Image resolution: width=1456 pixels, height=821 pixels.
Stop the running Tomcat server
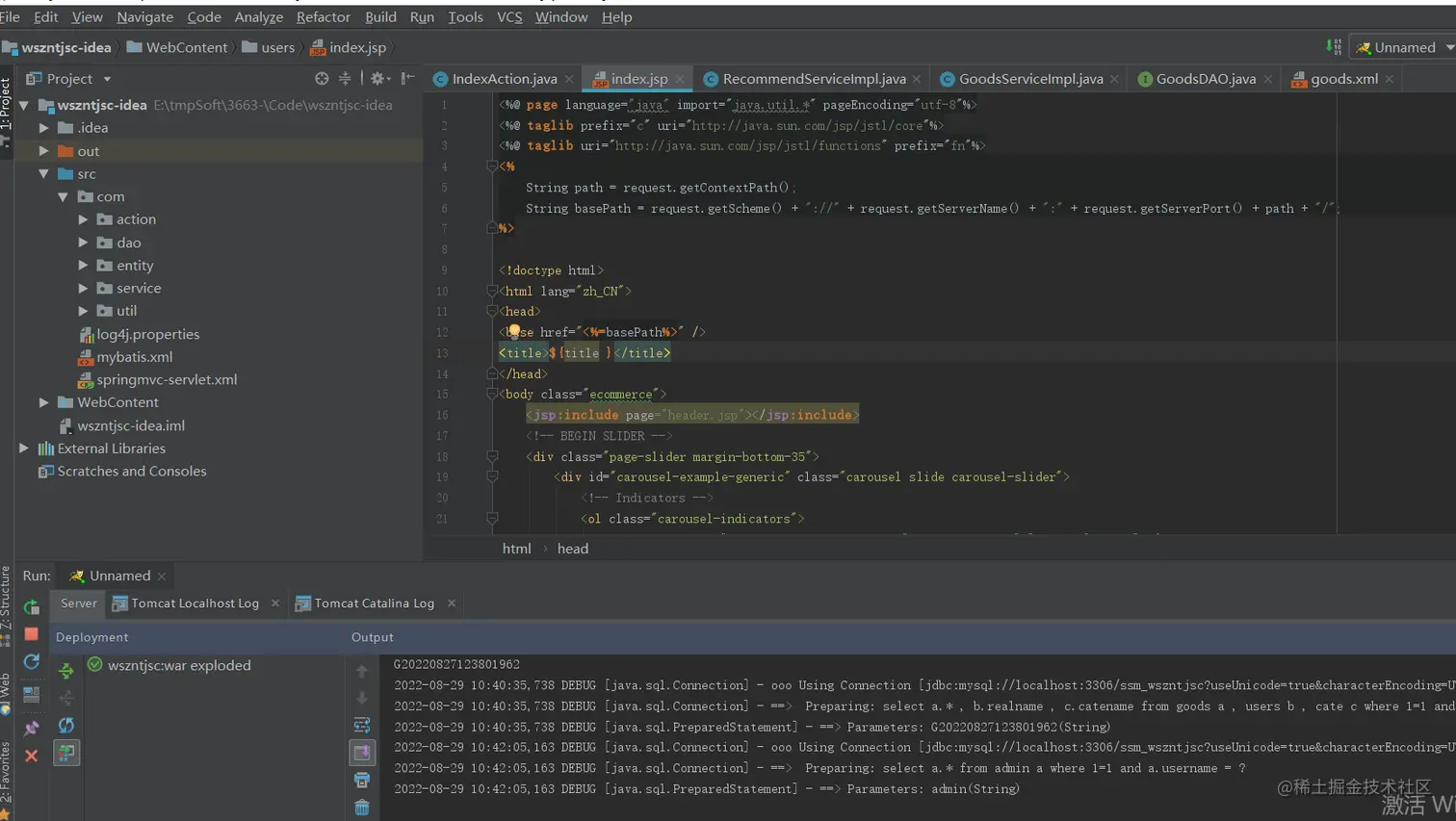[31, 634]
